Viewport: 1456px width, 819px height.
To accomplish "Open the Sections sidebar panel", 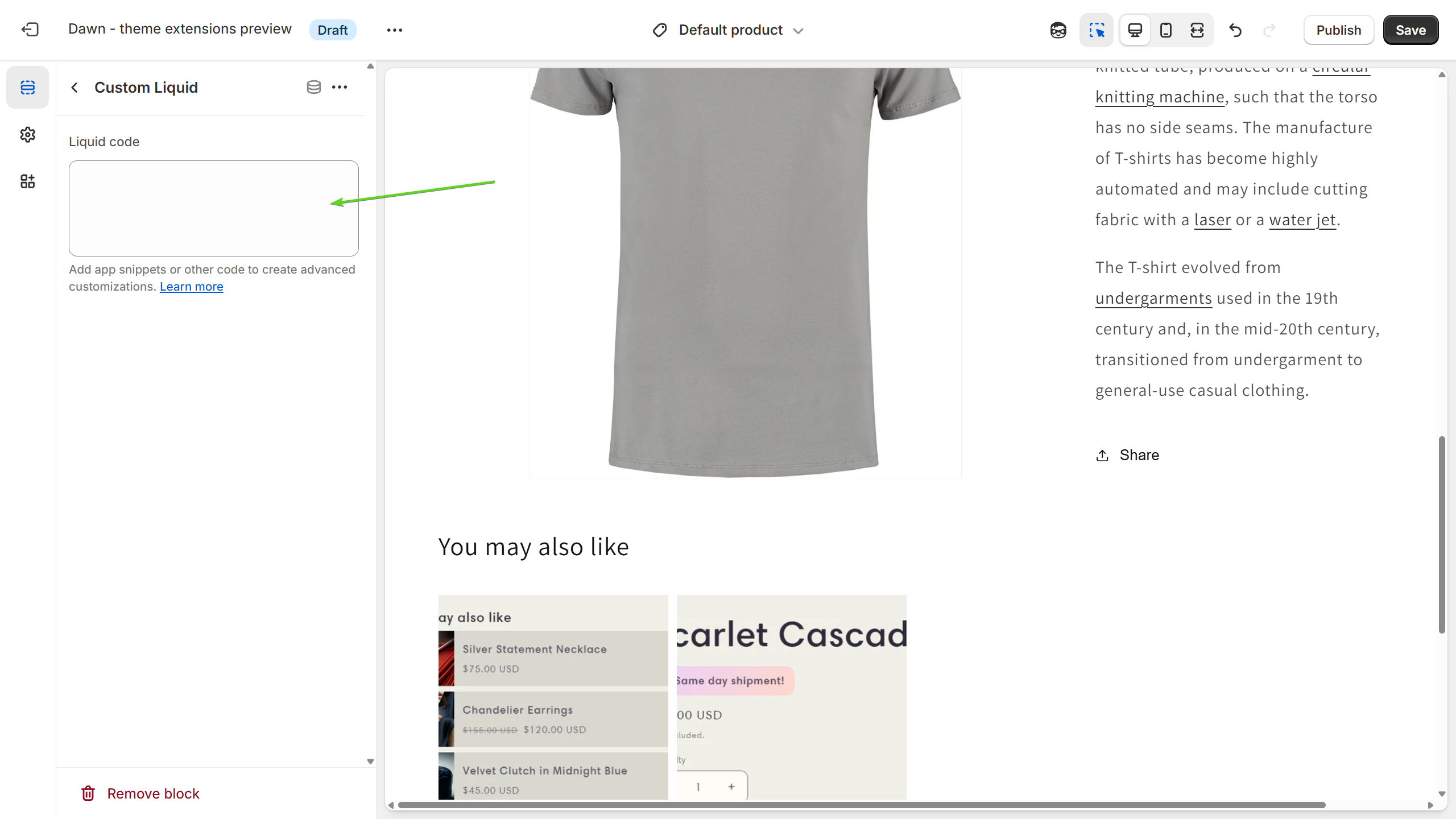I will [x=27, y=88].
